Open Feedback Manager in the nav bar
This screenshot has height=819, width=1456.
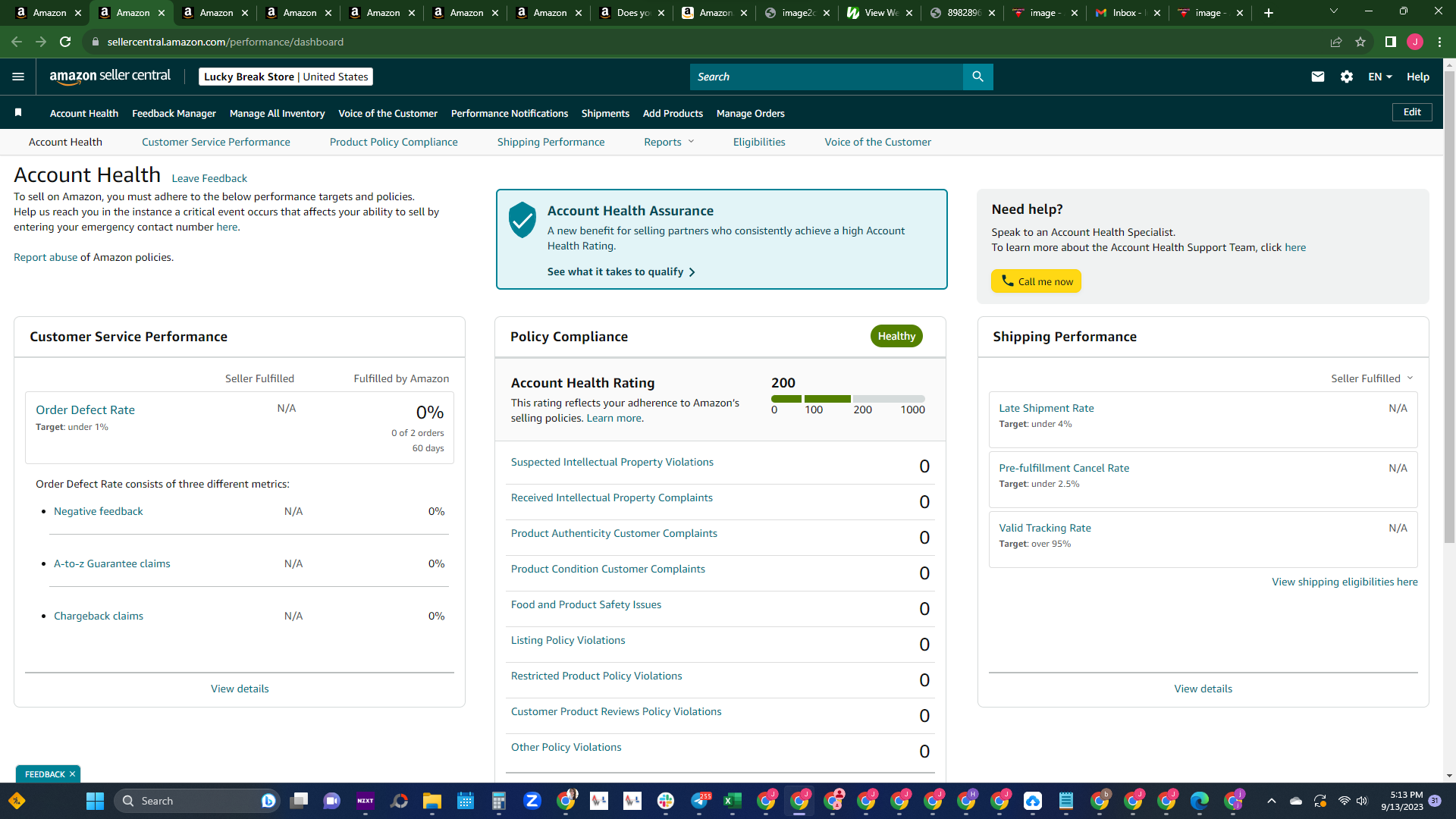point(174,113)
